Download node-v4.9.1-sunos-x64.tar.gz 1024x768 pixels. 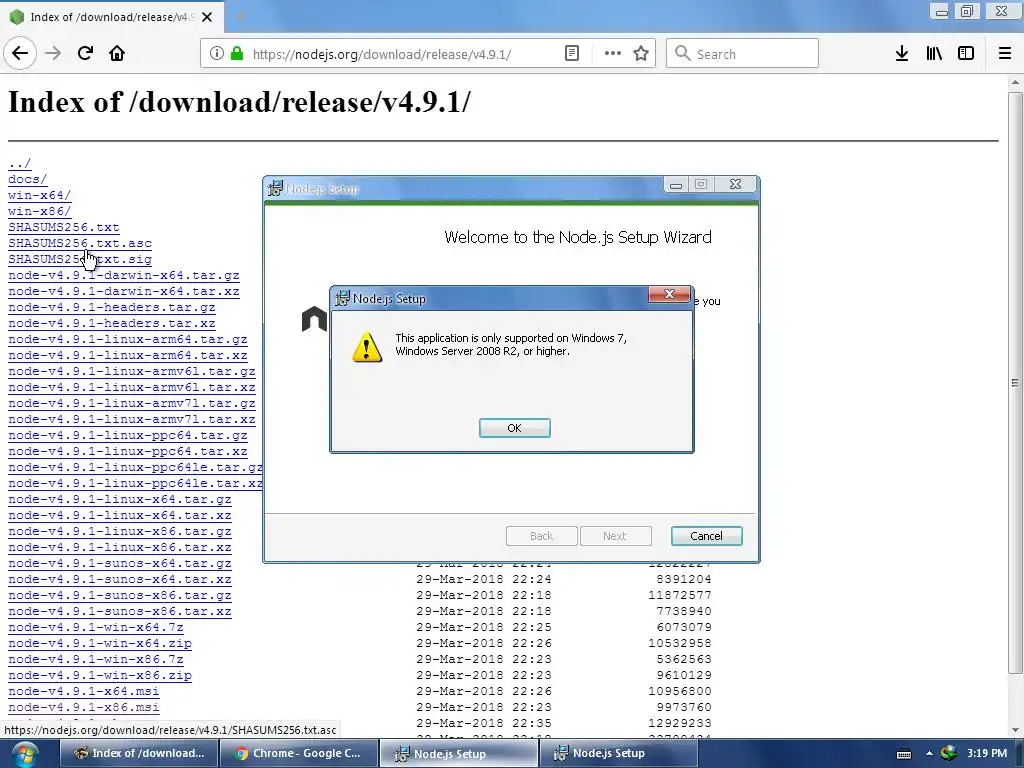coord(120,564)
